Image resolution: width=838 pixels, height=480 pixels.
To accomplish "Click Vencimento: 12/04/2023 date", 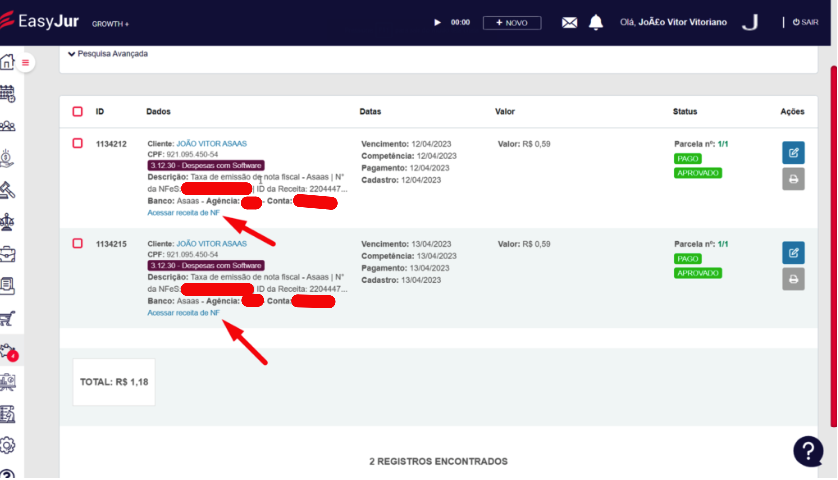I will point(406,144).
